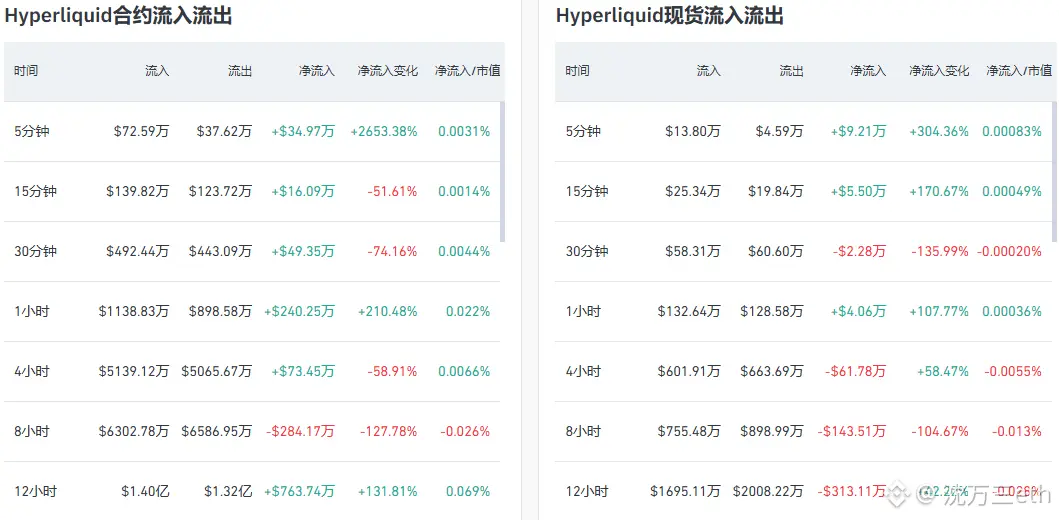1059x520 pixels.
Task: Click the $58.31万 inflow cell
Action: (x=693, y=252)
